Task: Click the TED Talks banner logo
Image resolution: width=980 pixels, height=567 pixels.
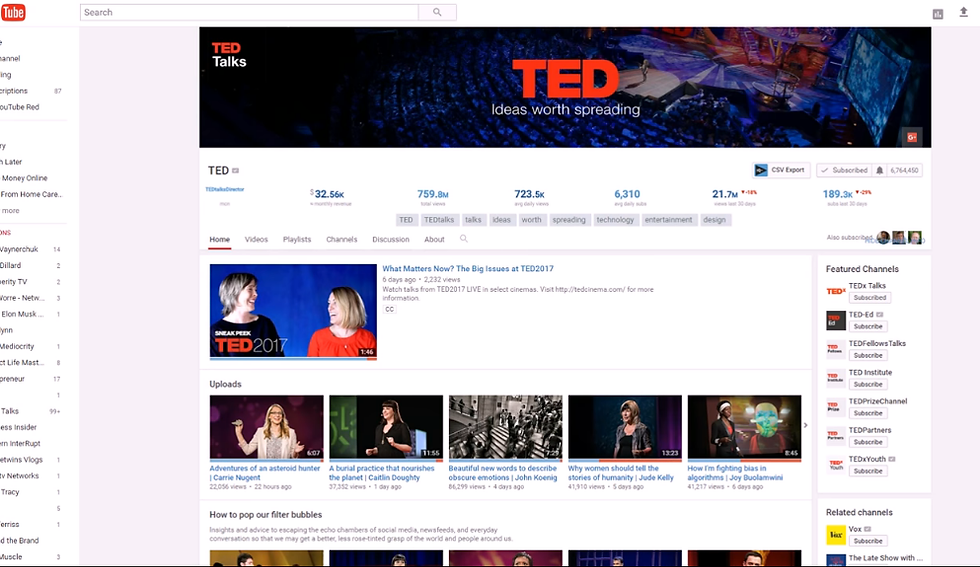Action: 229,55
